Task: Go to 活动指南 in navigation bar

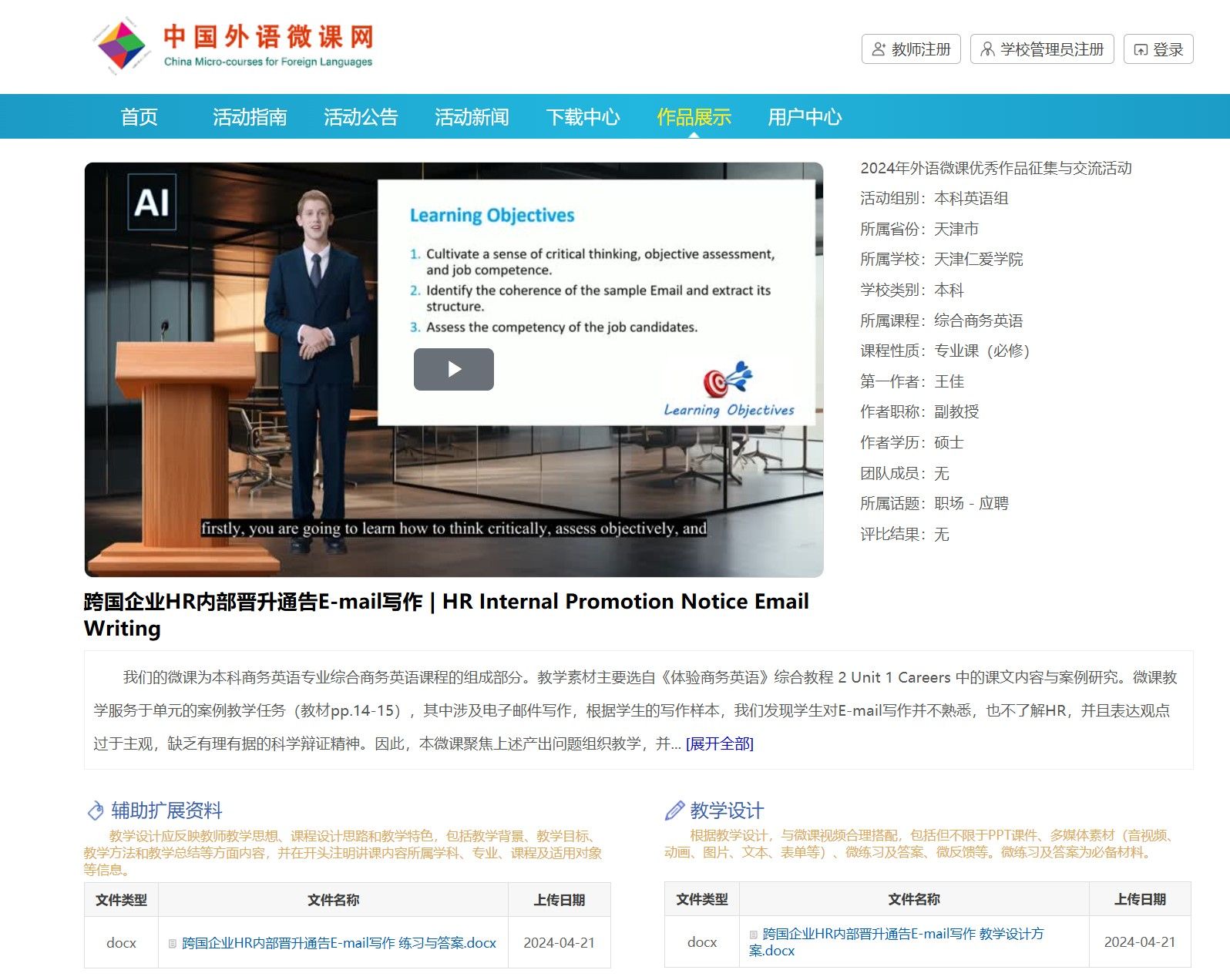Action: [x=250, y=117]
